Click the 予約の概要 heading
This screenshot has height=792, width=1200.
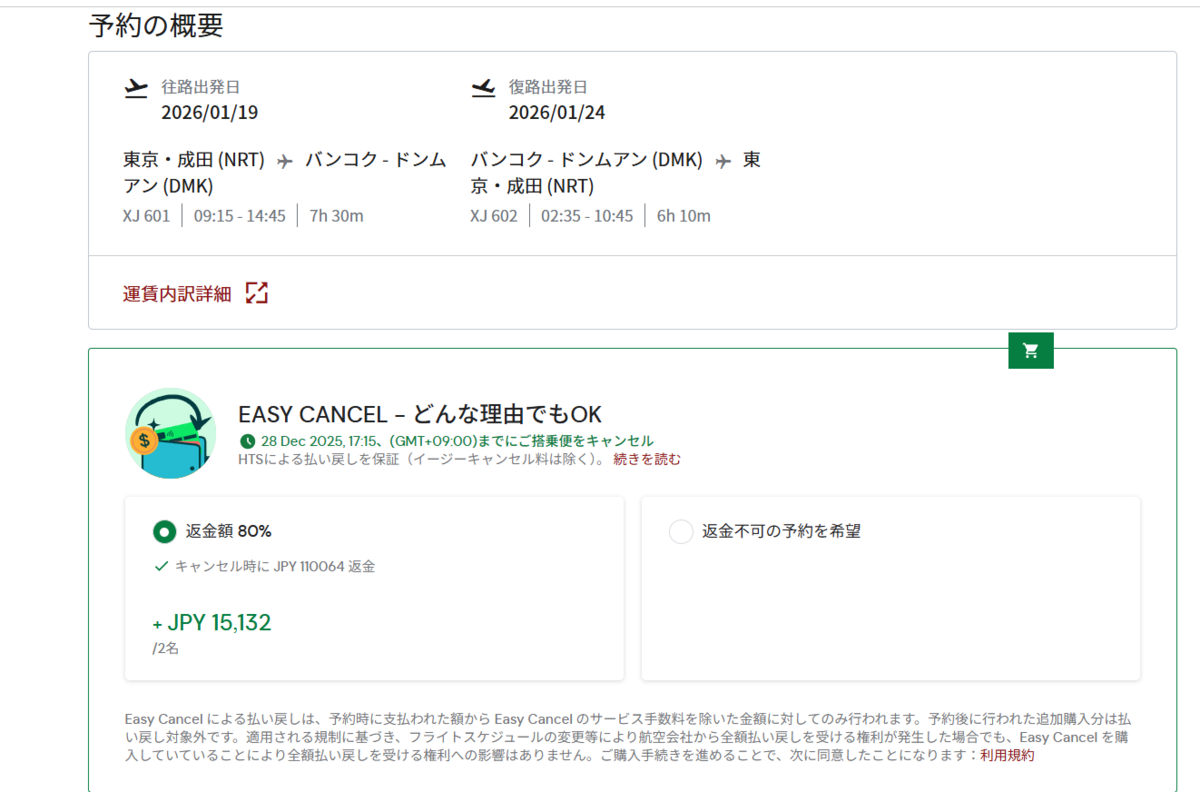(156, 26)
